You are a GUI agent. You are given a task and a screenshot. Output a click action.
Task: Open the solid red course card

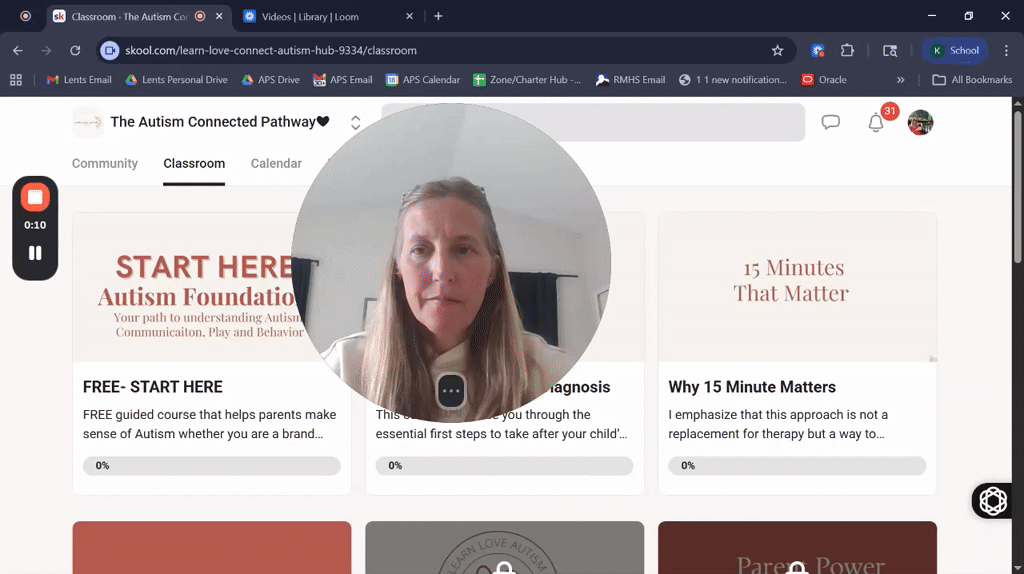(x=212, y=547)
